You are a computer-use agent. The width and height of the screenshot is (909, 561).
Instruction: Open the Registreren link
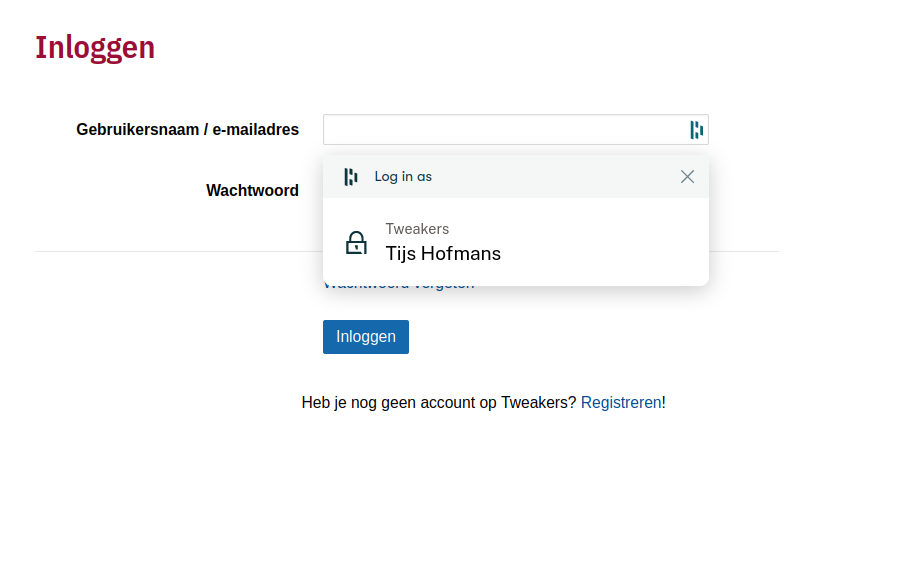(x=620, y=403)
